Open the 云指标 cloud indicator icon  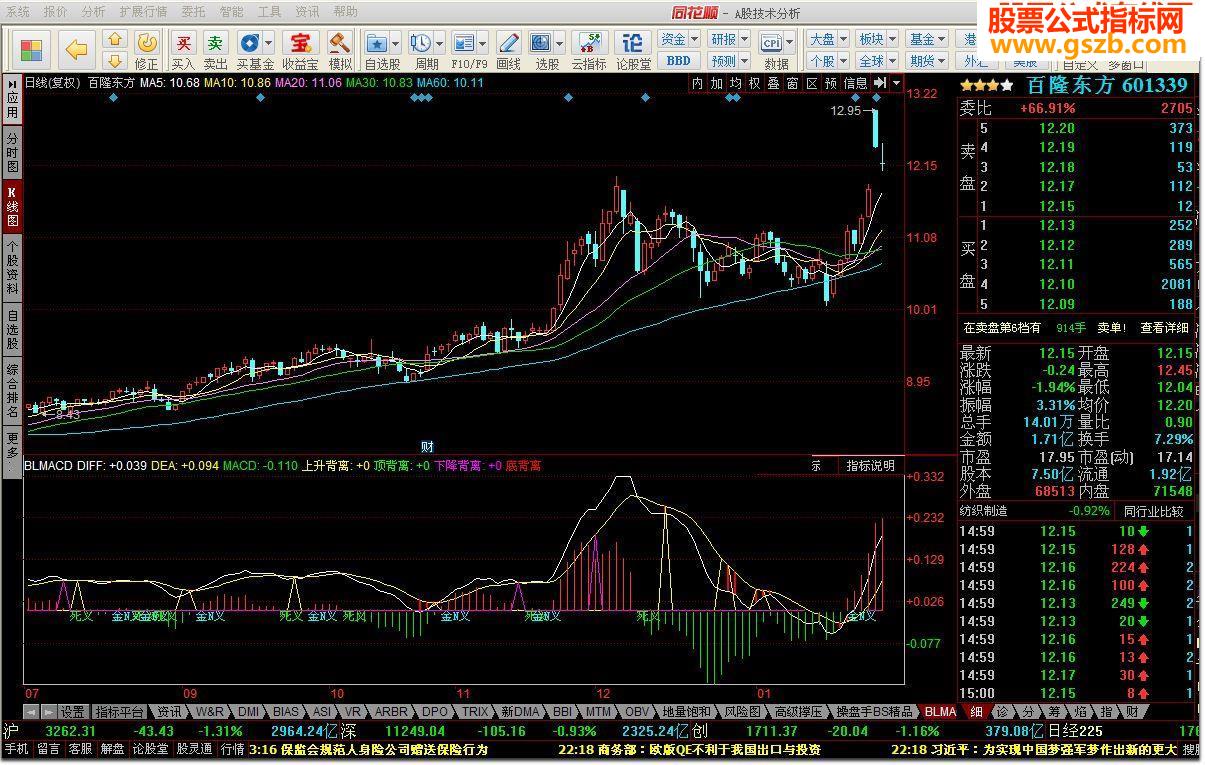coord(589,50)
